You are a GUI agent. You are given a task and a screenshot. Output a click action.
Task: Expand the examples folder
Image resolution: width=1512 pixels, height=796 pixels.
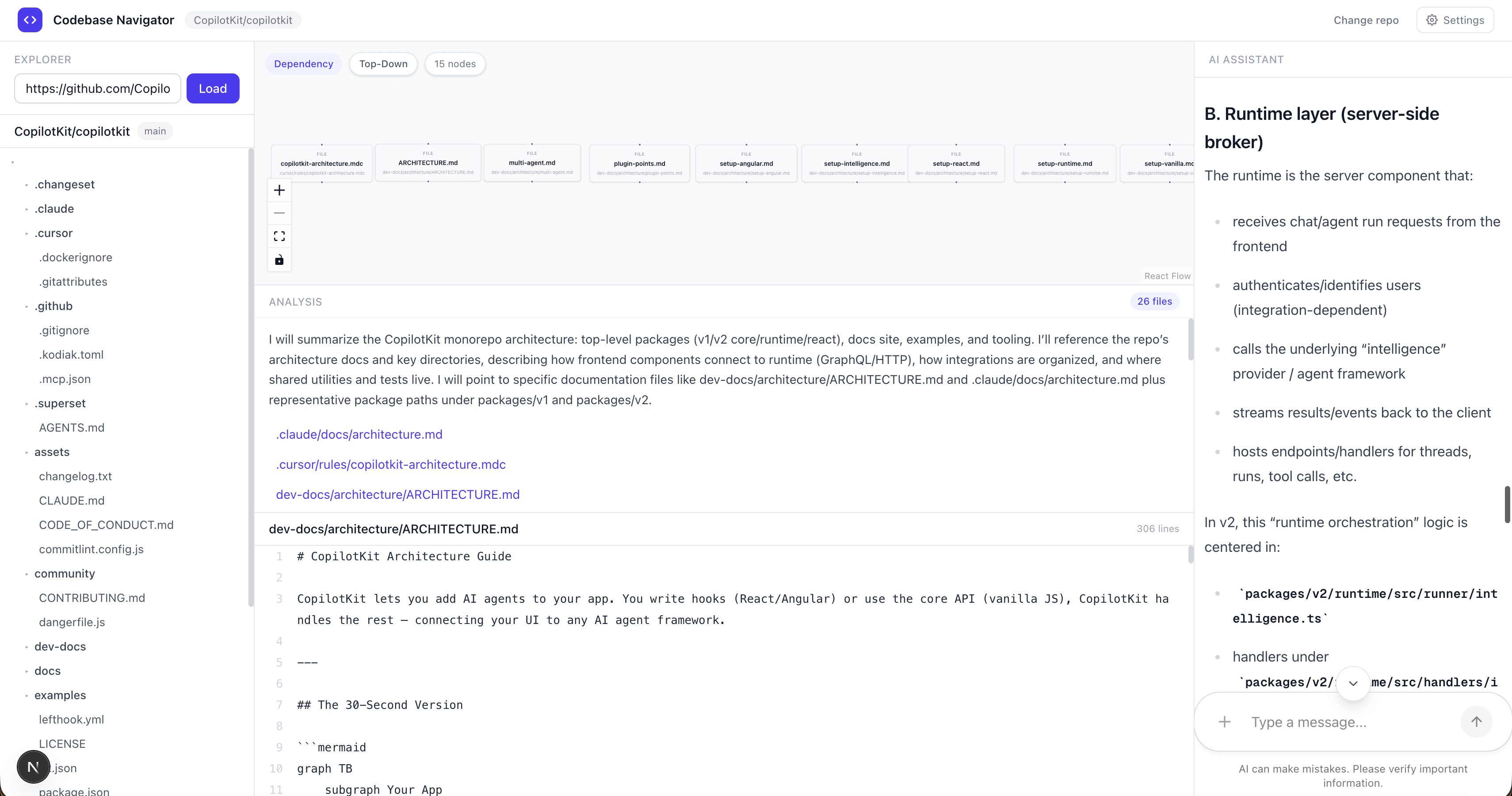pyautogui.click(x=59, y=695)
